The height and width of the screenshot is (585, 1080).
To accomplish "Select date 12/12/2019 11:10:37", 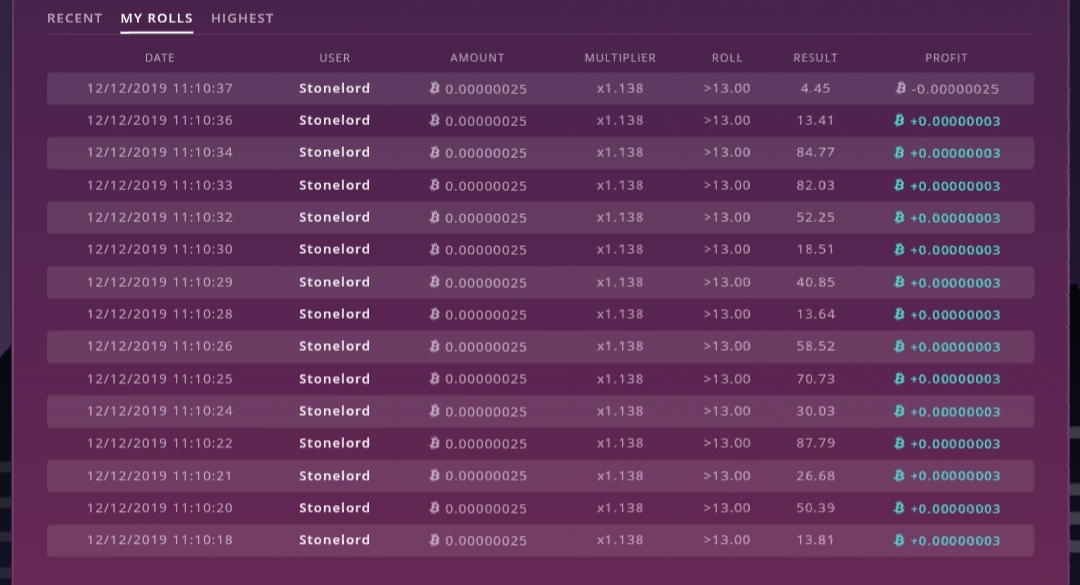I will click(x=160, y=88).
